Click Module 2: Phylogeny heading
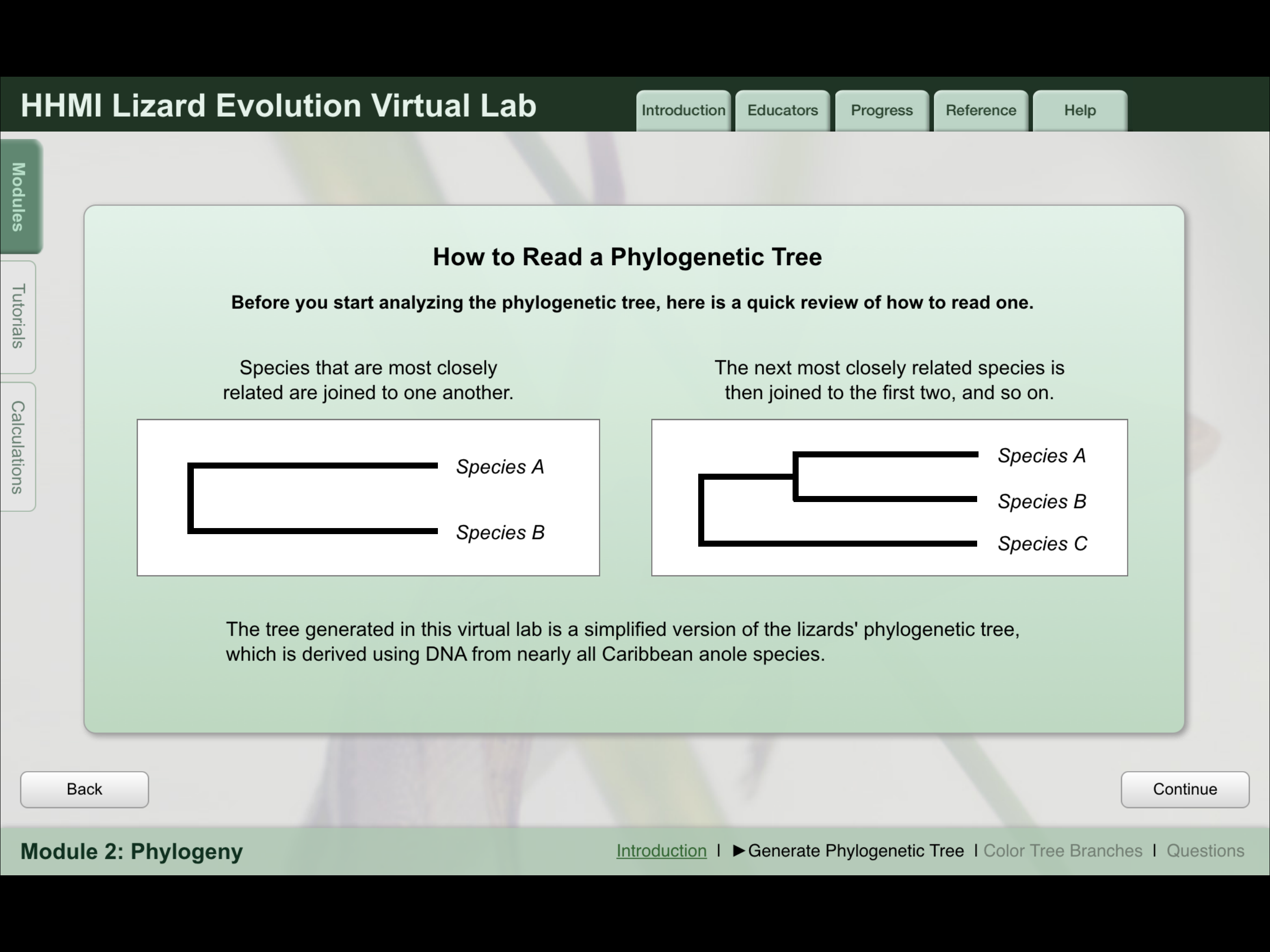Image resolution: width=1270 pixels, height=952 pixels. click(132, 851)
